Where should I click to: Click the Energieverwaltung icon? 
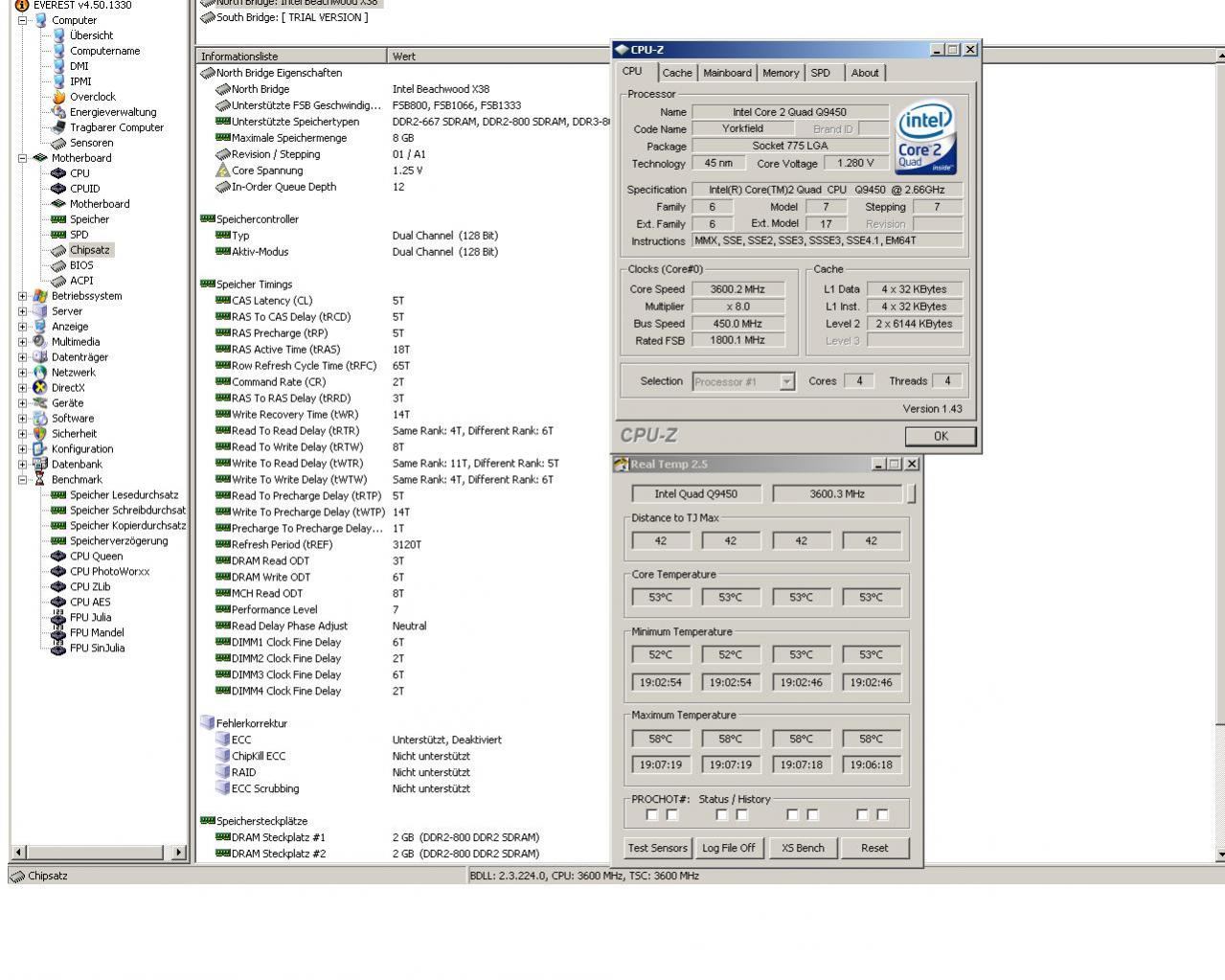pos(59,112)
